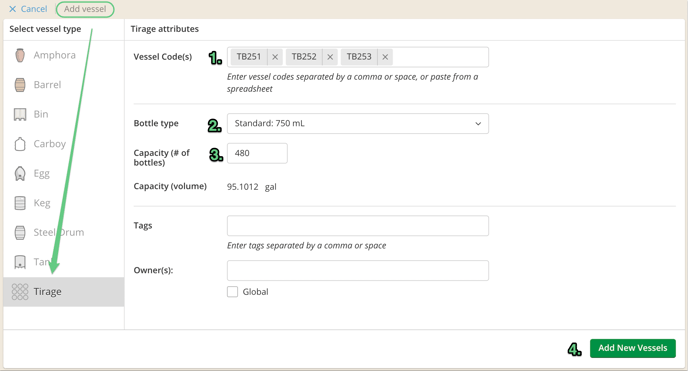Image resolution: width=688 pixels, height=371 pixels.
Task: Click the Amphora vessel icon
Action: point(20,55)
